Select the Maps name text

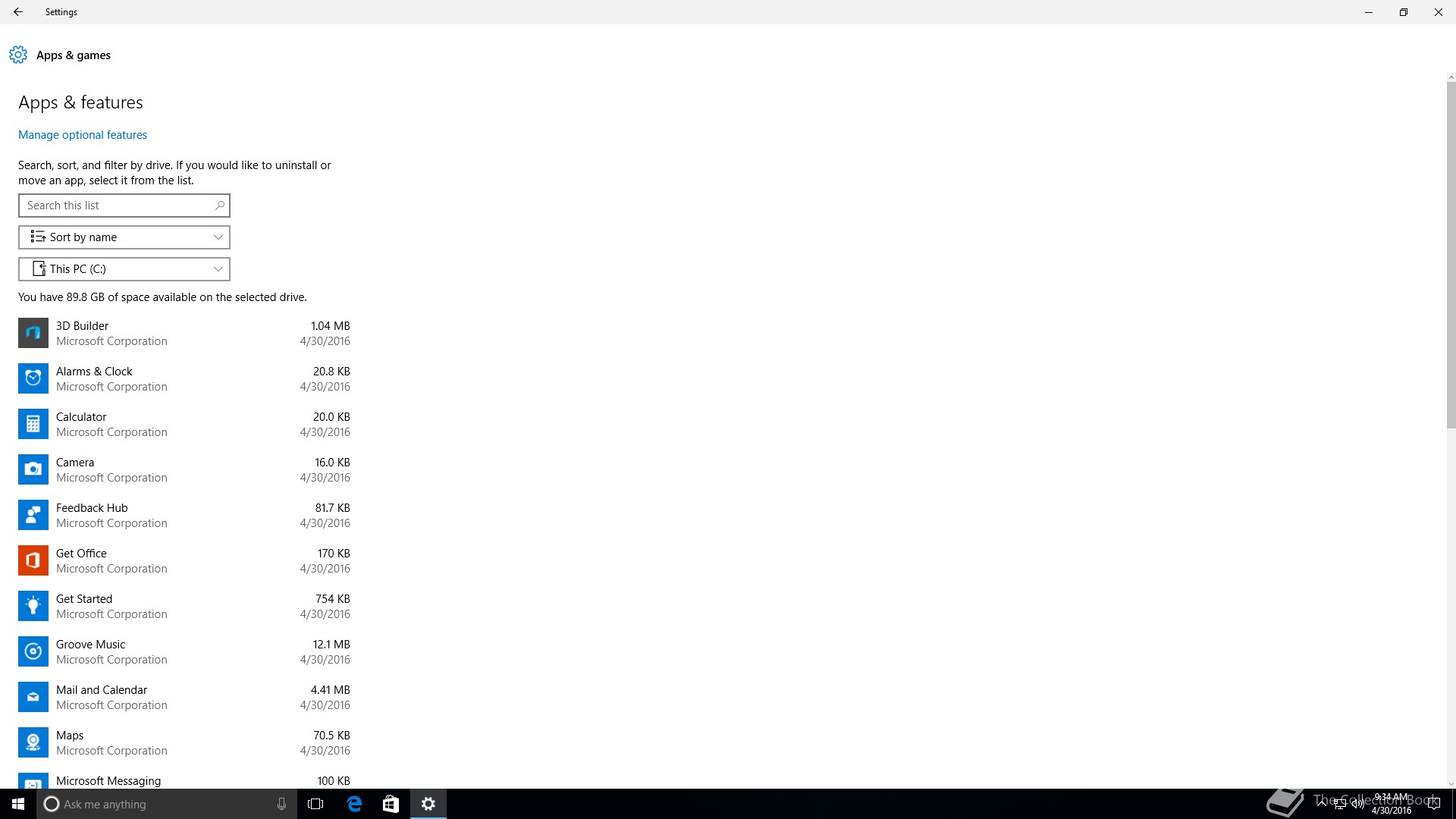coord(70,736)
